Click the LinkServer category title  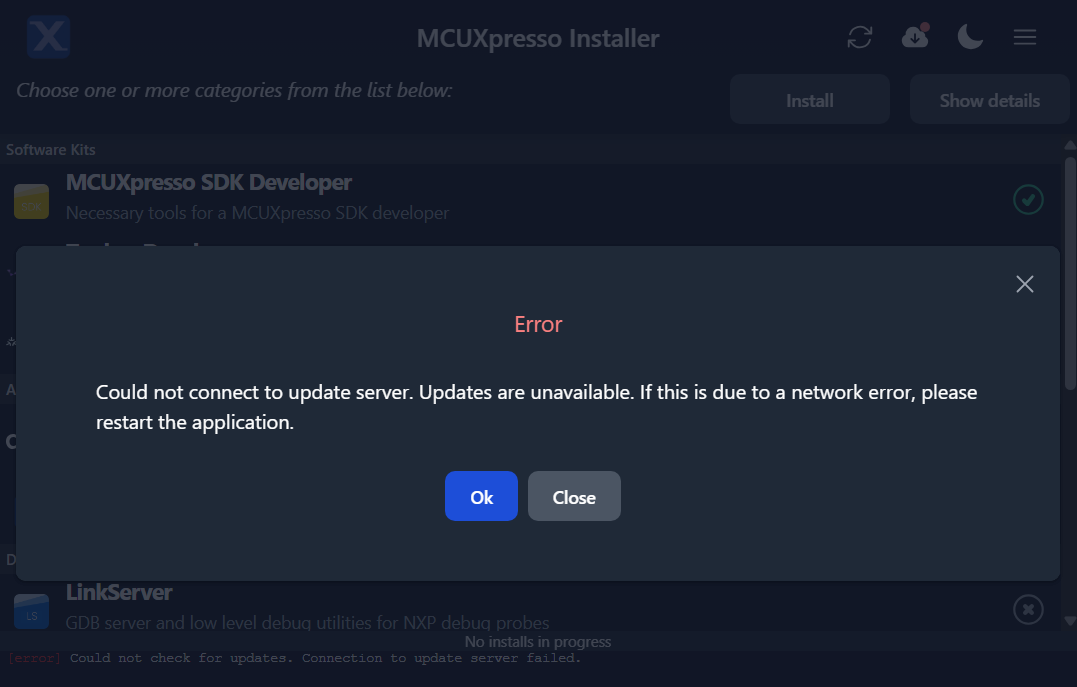point(119,593)
